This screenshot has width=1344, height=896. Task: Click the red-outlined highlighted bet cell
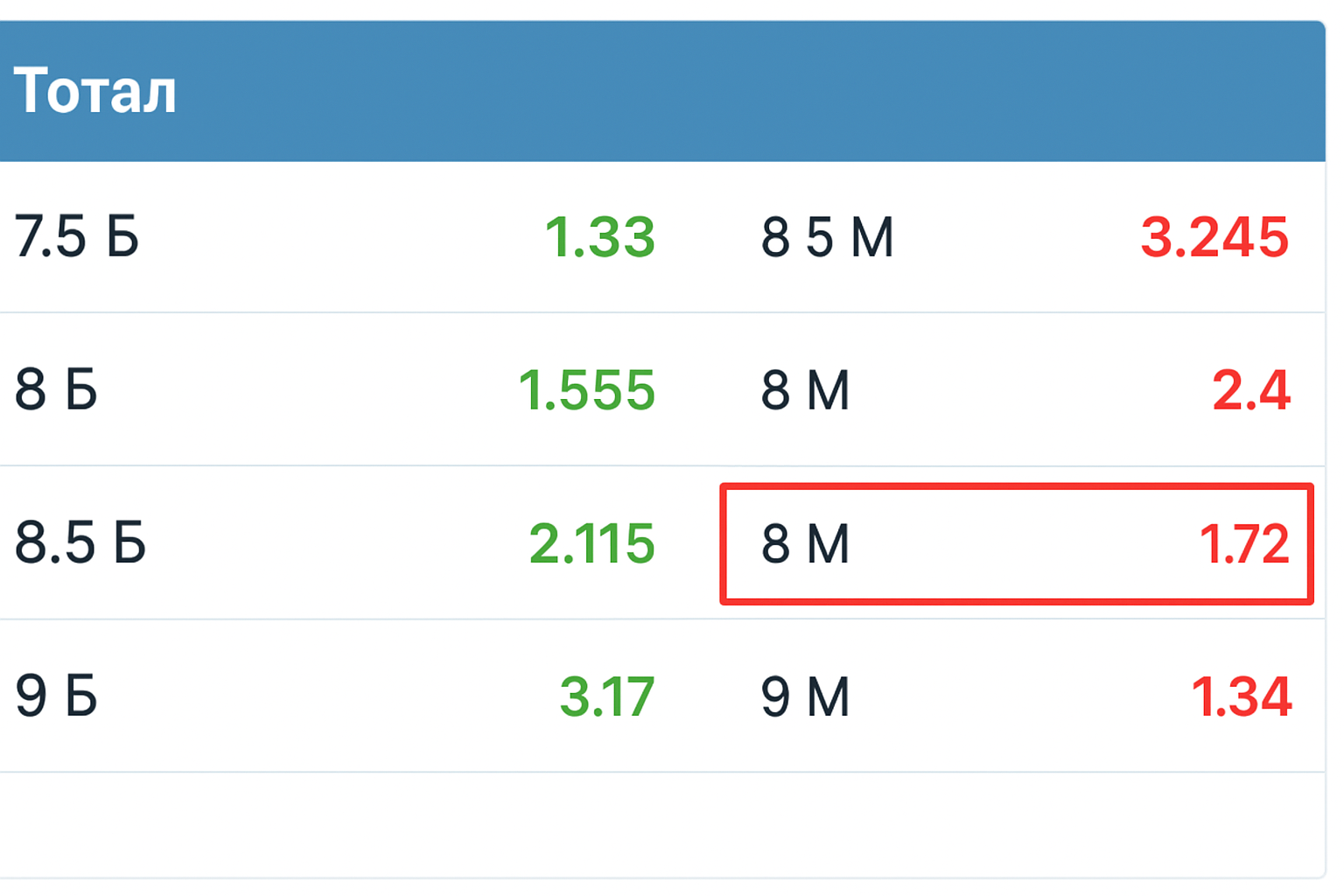[1015, 543]
